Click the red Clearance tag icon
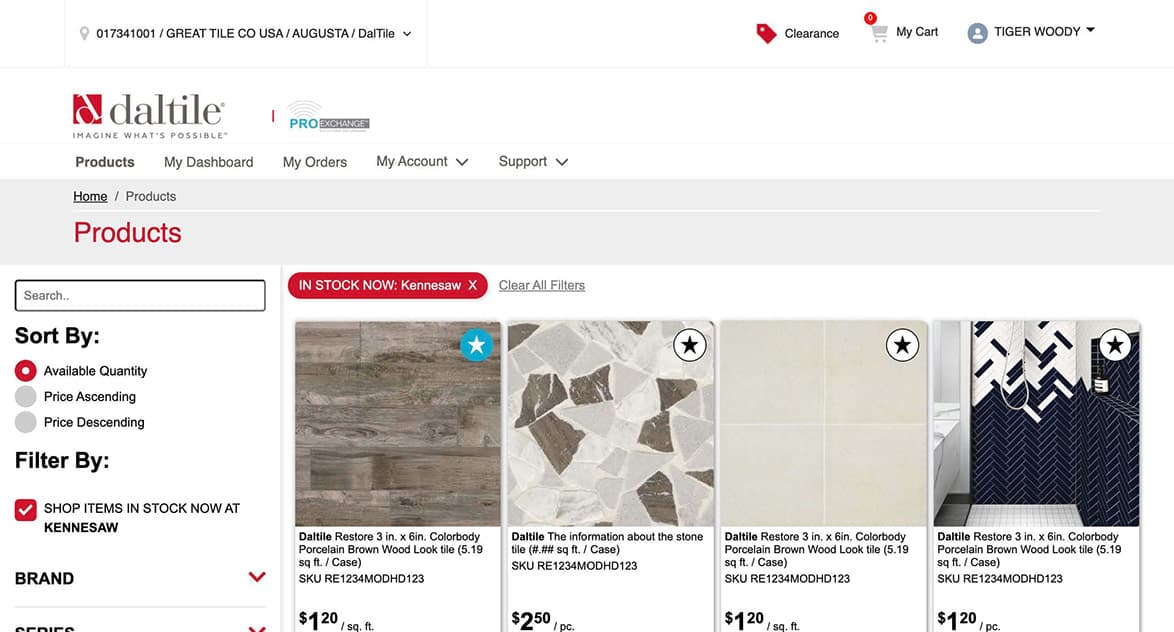 [766, 33]
